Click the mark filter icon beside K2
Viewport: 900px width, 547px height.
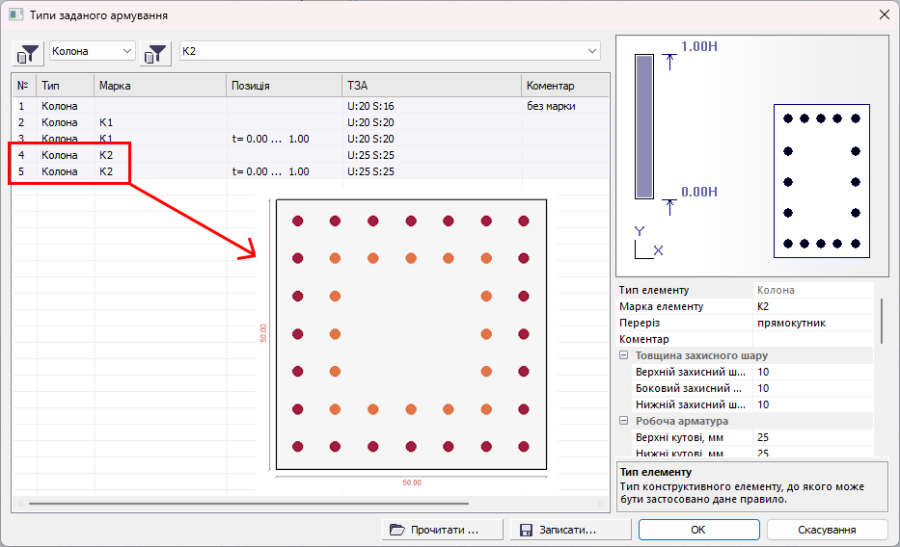click(156, 52)
